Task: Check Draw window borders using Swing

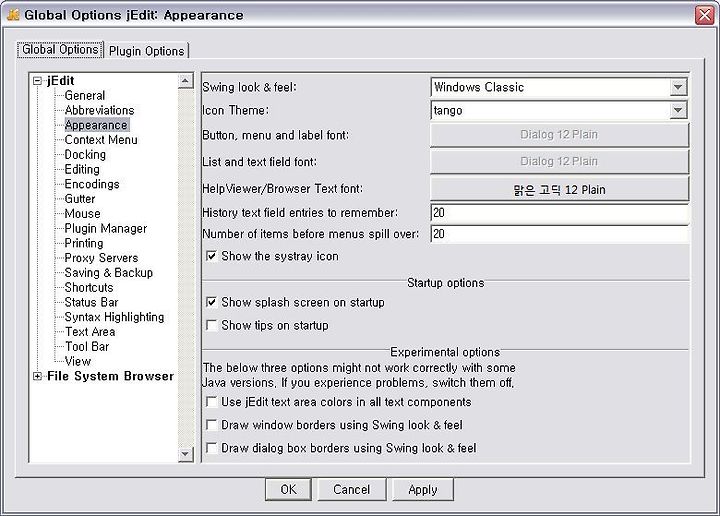Action: (x=211, y=425)
